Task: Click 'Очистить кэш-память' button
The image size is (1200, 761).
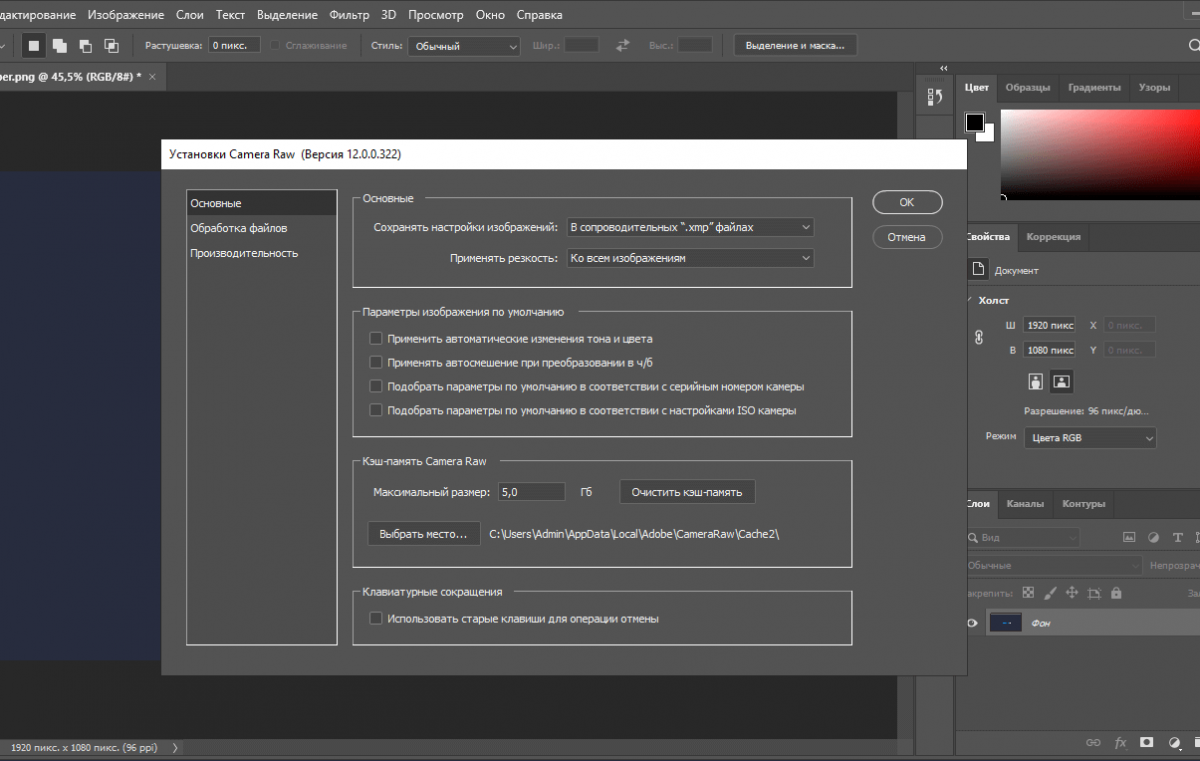Action: 687,492
